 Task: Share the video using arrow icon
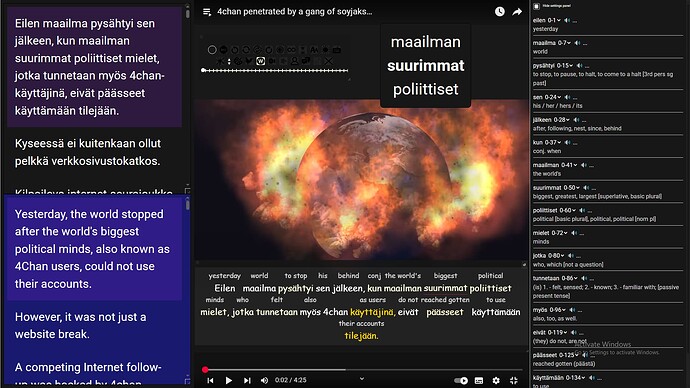coord(517,12)
